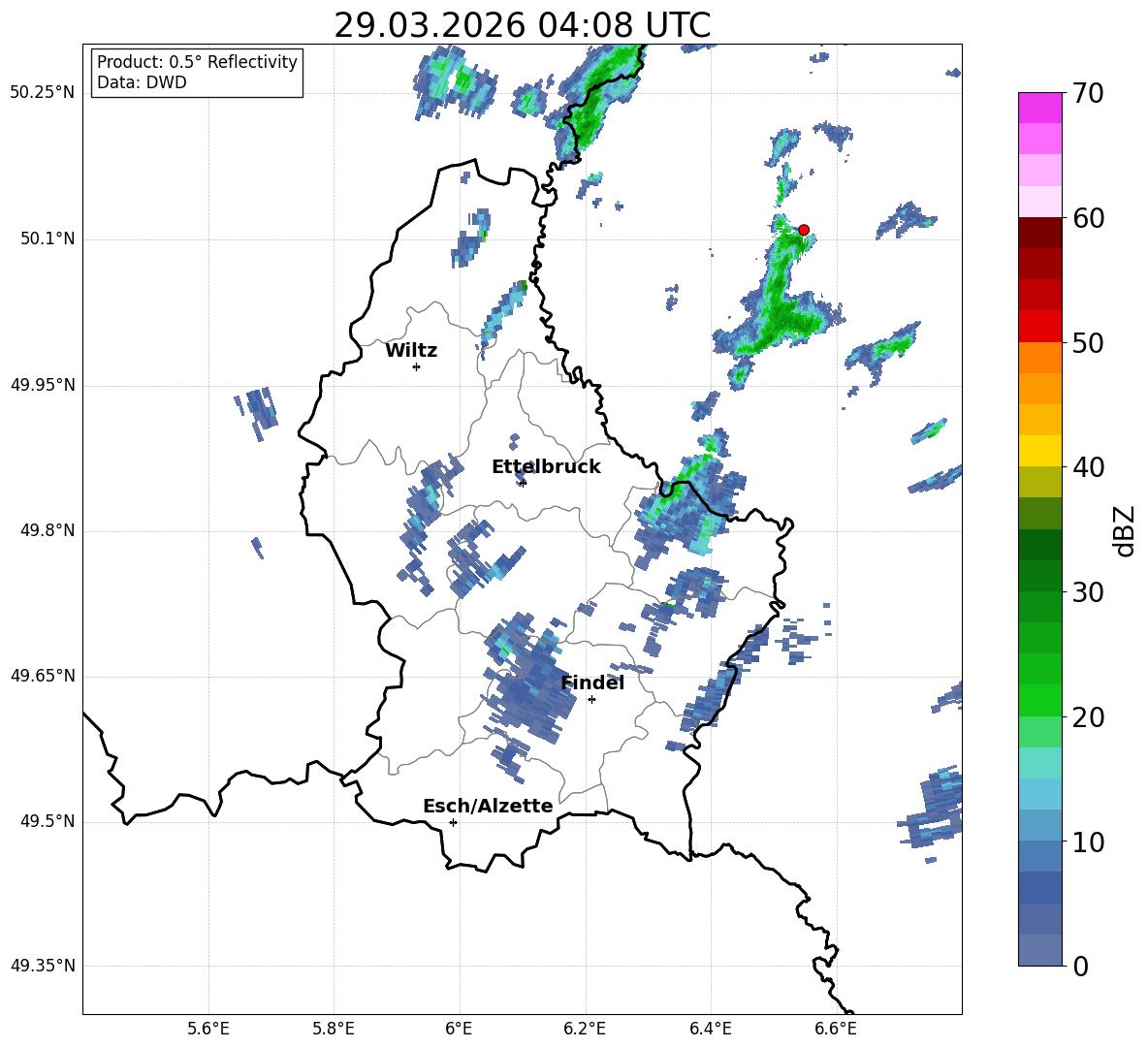Viewport: 1148px width, 1048px height.
Task: Click the 49.5°N latitude label
Action: point(47,821)
